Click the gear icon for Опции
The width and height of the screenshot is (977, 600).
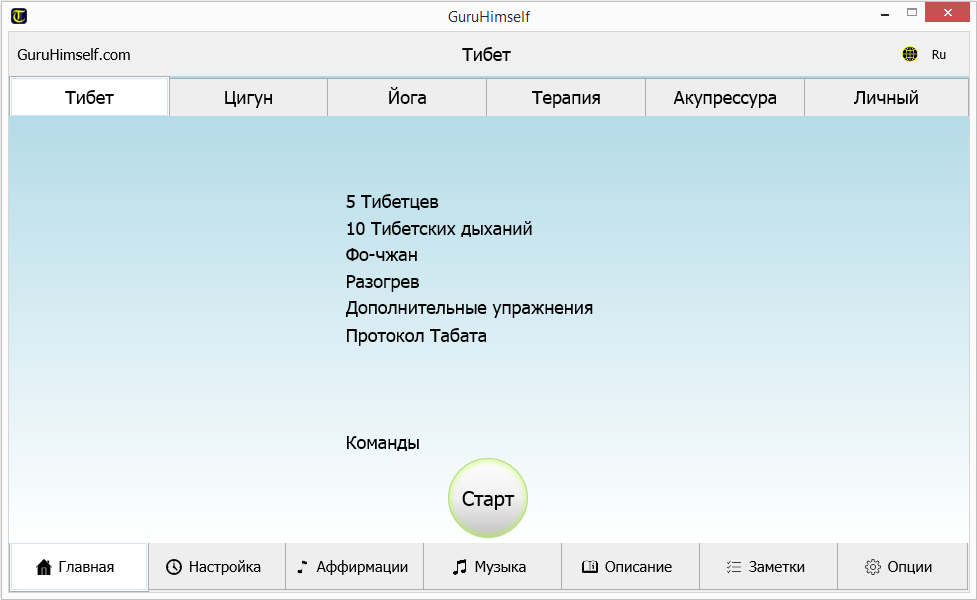tap(872, 567)
